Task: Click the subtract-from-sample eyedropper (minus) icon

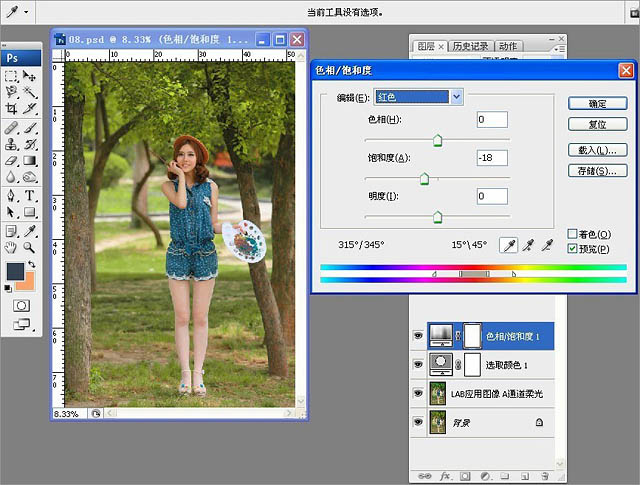Action: [x=548, y=245]
